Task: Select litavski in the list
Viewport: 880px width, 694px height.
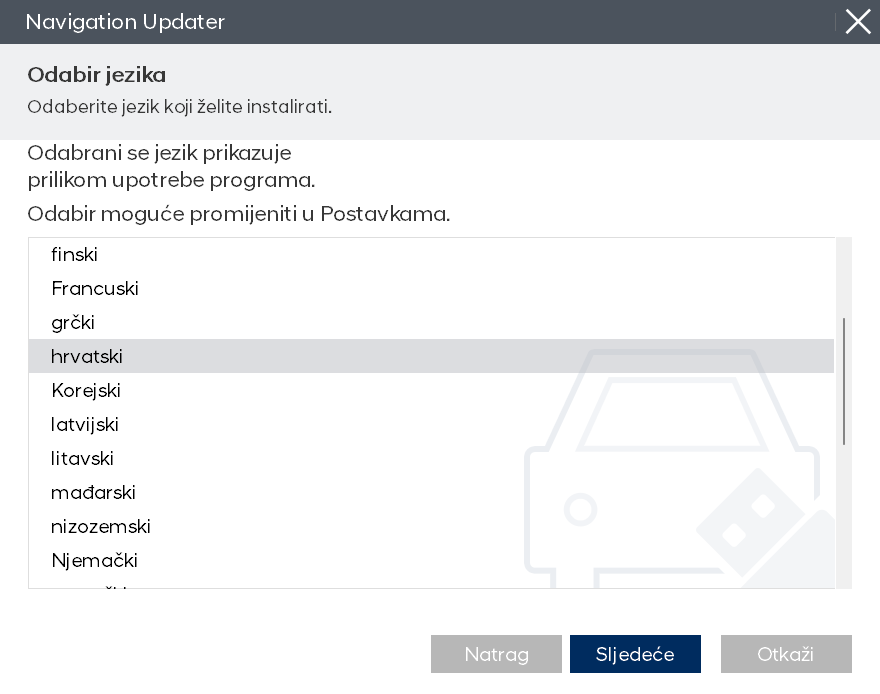Action: coord(82,459)
